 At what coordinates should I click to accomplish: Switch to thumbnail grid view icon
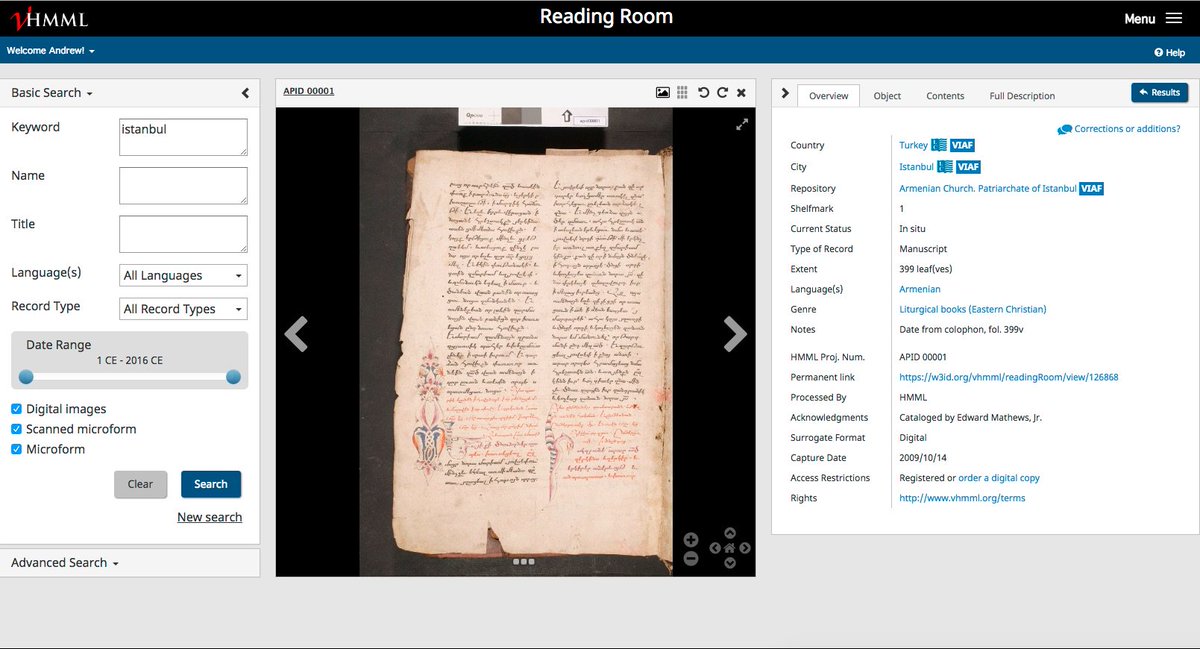tap(682, 92)
